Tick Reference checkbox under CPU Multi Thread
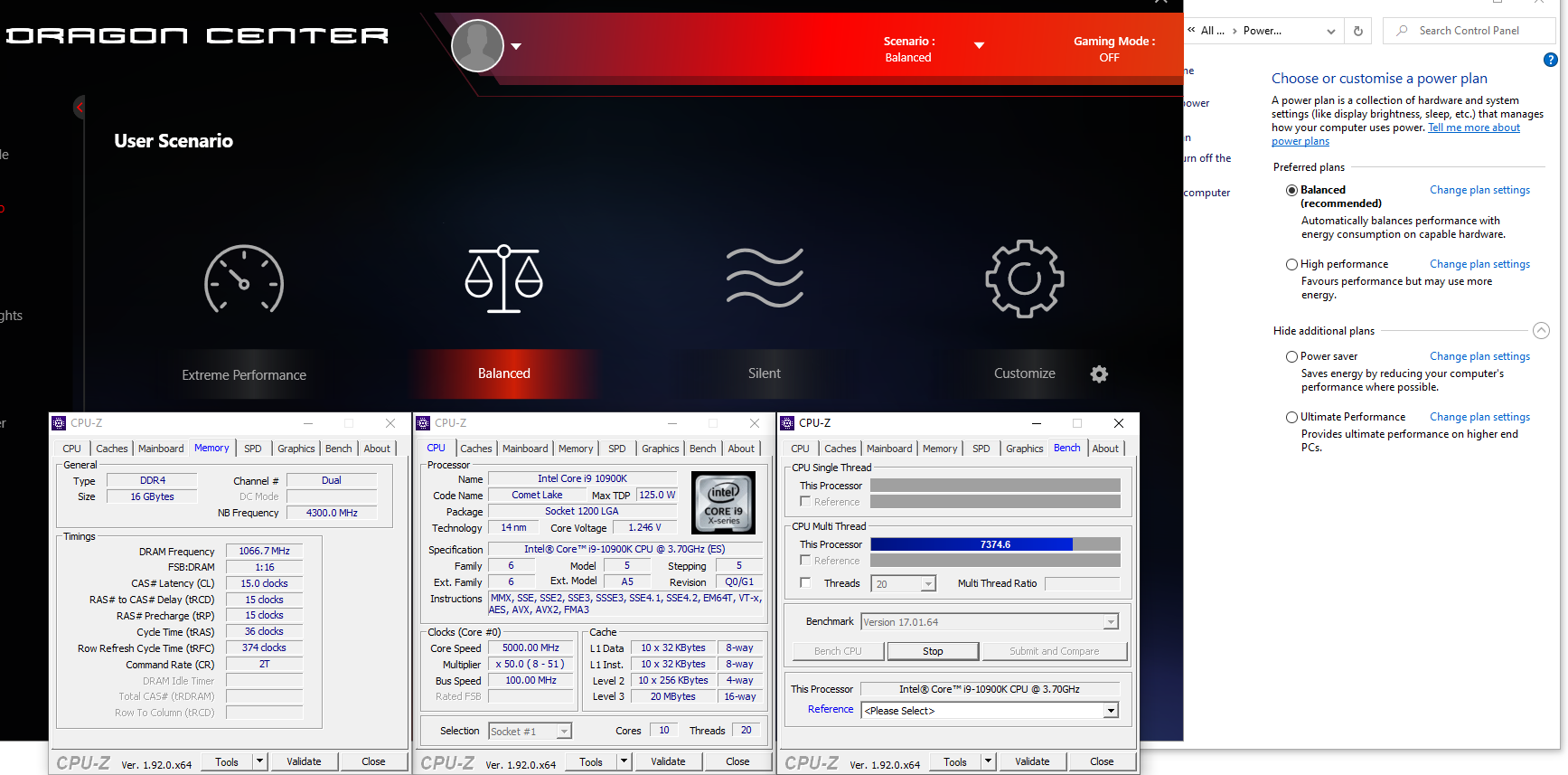 click(805, 560)
